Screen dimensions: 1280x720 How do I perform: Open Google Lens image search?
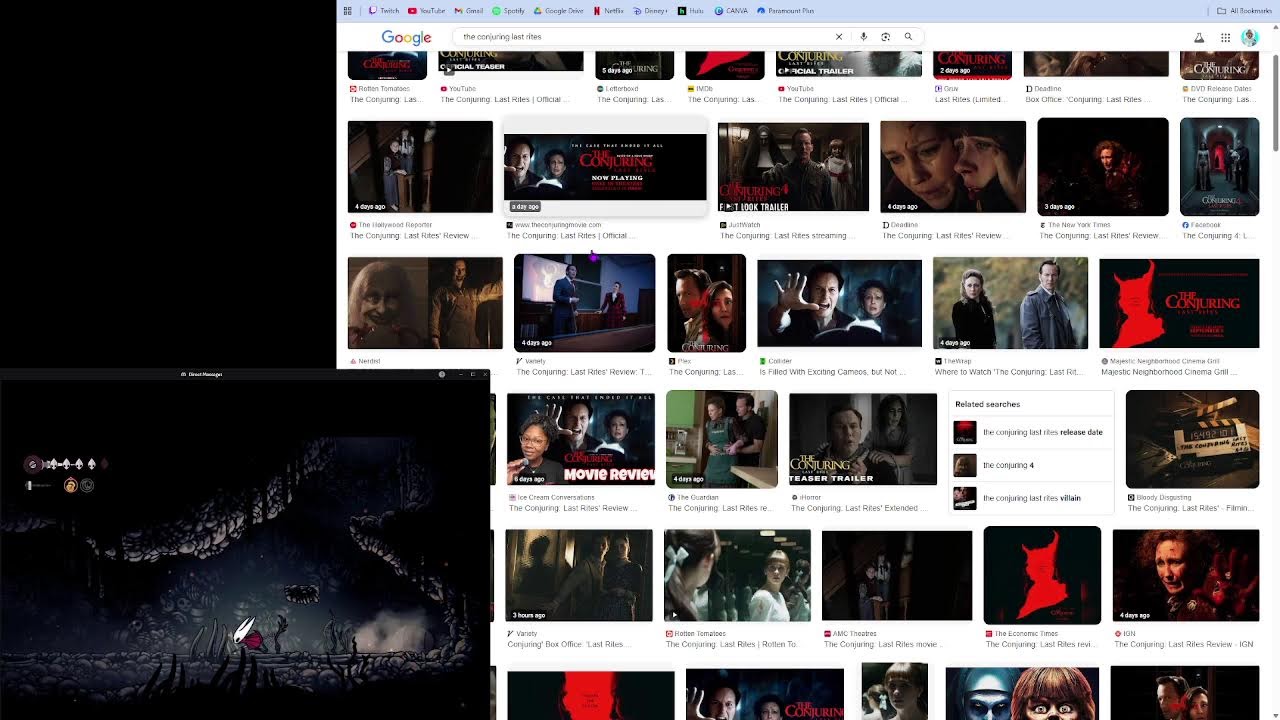(886, 37)
